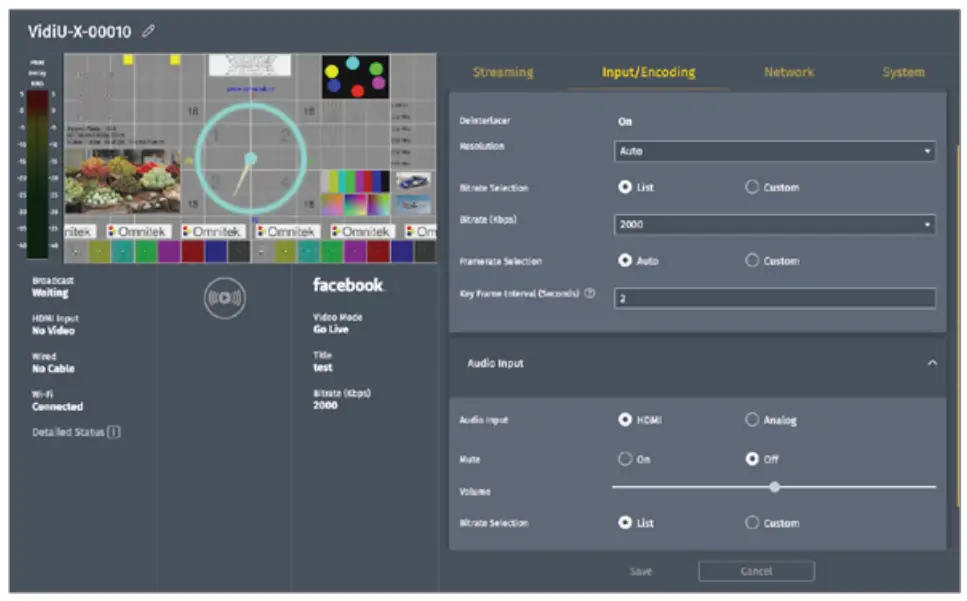967x601 pixels.
Task: Click the circular broadcast icon to go live
Action: click(225, 296)
